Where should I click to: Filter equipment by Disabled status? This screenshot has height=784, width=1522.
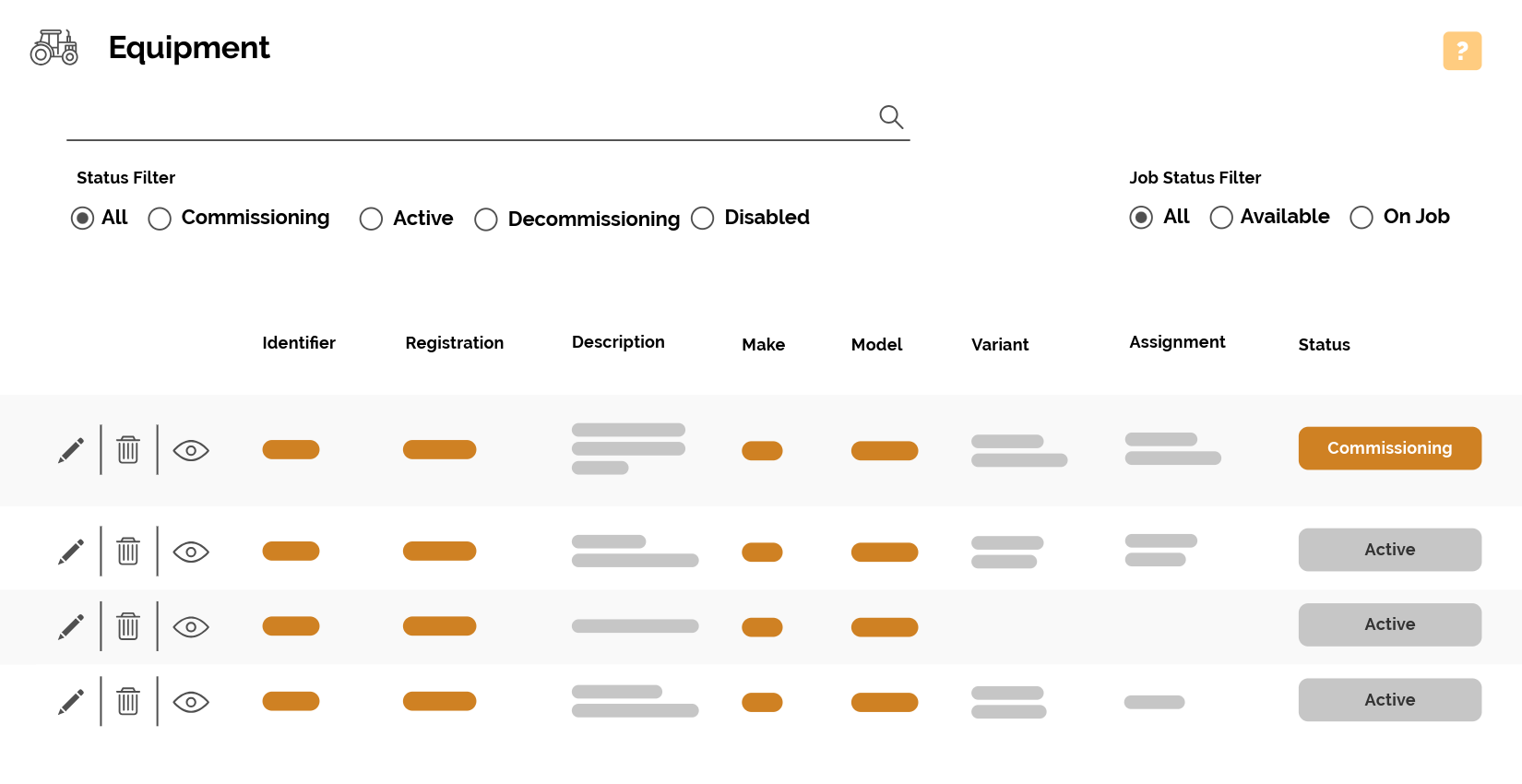point(703,218)
